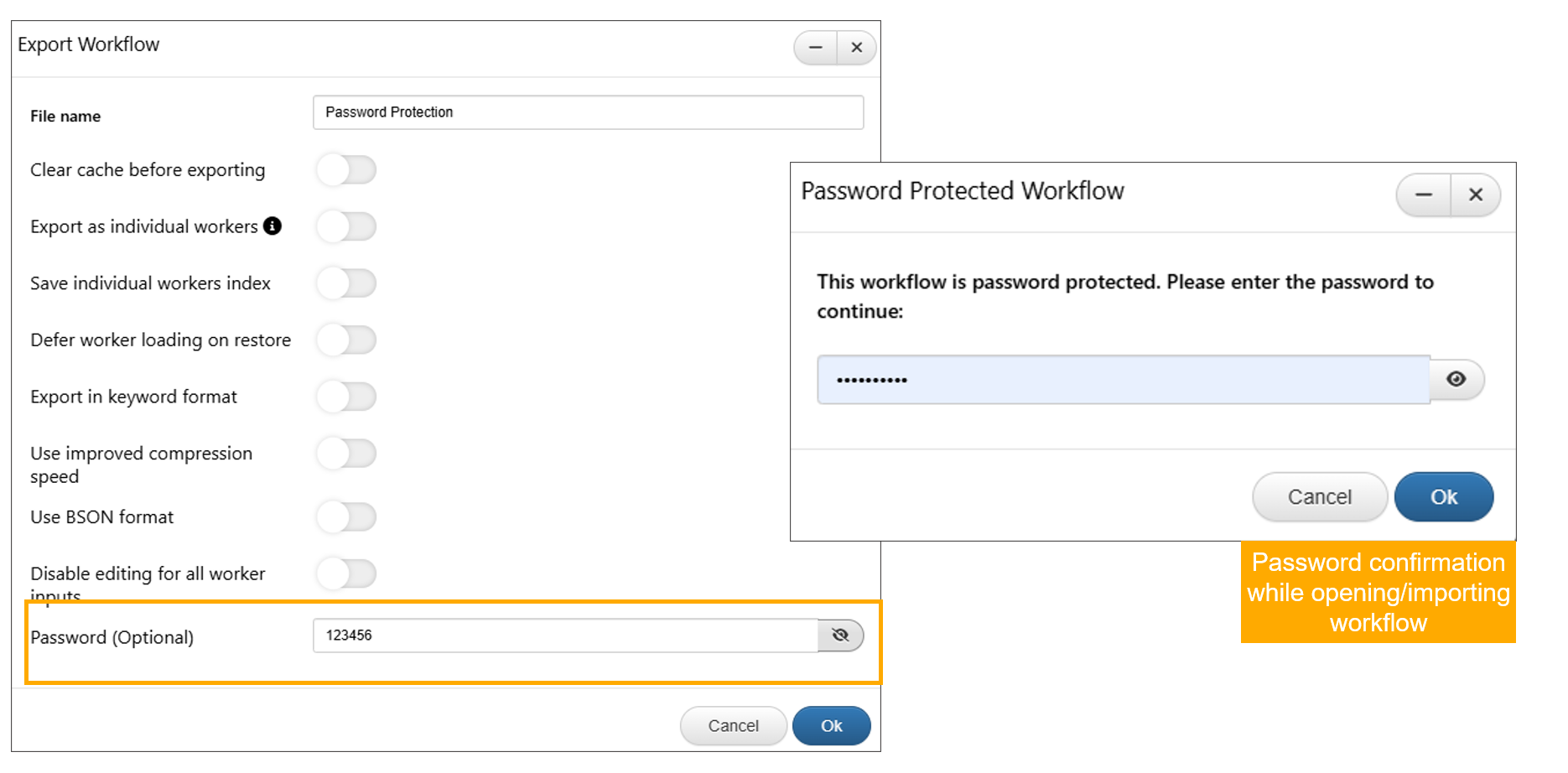Screen dimensions: 1568x773
Task: Enable Use improved compression speed
Action: pos(346,454)
